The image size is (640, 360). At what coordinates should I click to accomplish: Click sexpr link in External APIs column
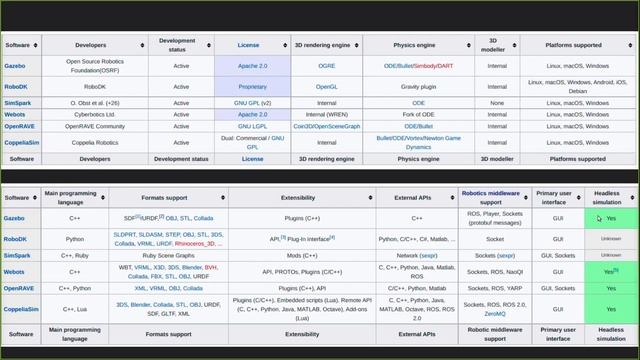click(428, 256)
